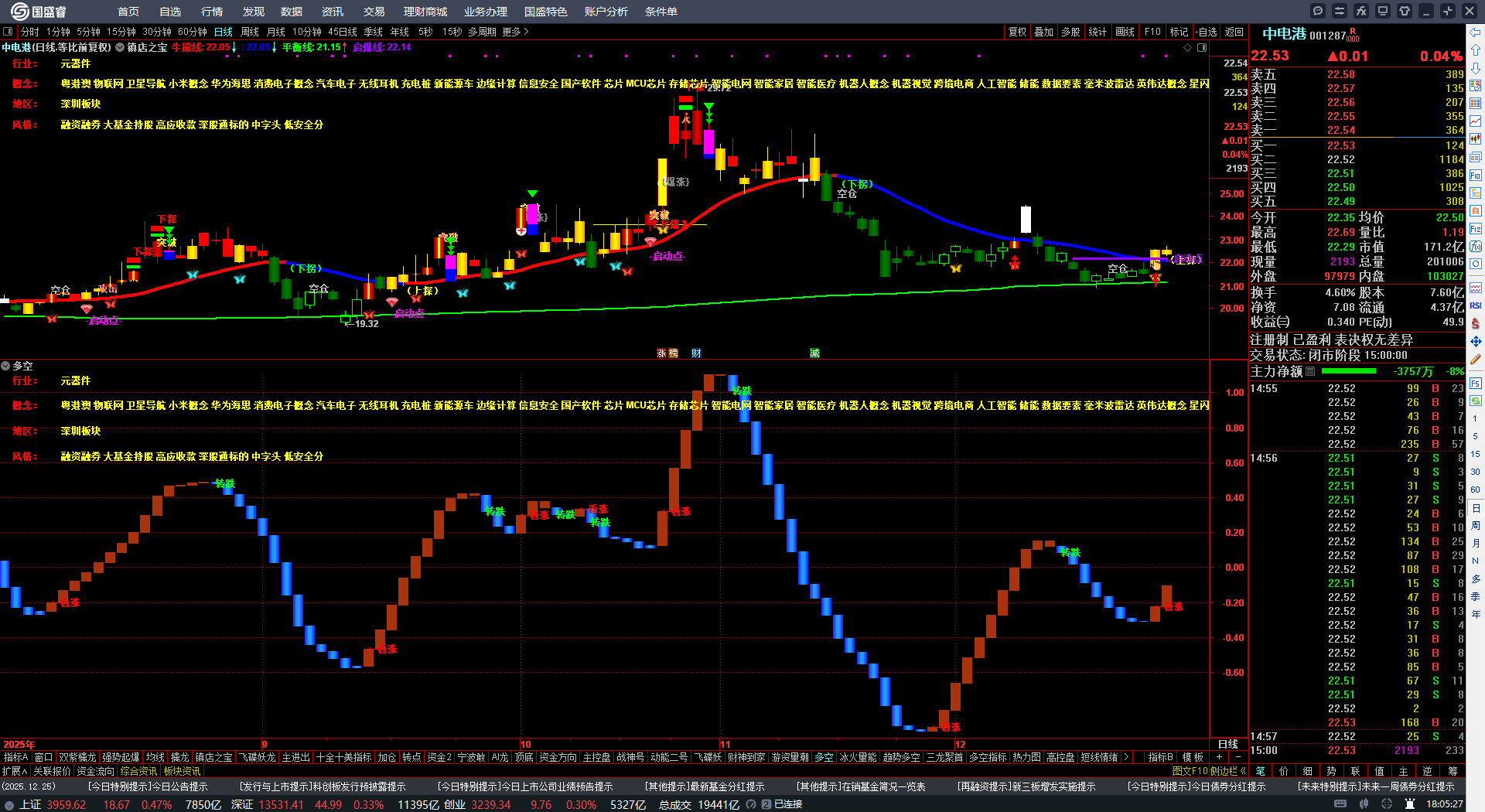Screen dimensions: 1485x812
Task: Open the 行情 menu
Action: coord(212,12)
